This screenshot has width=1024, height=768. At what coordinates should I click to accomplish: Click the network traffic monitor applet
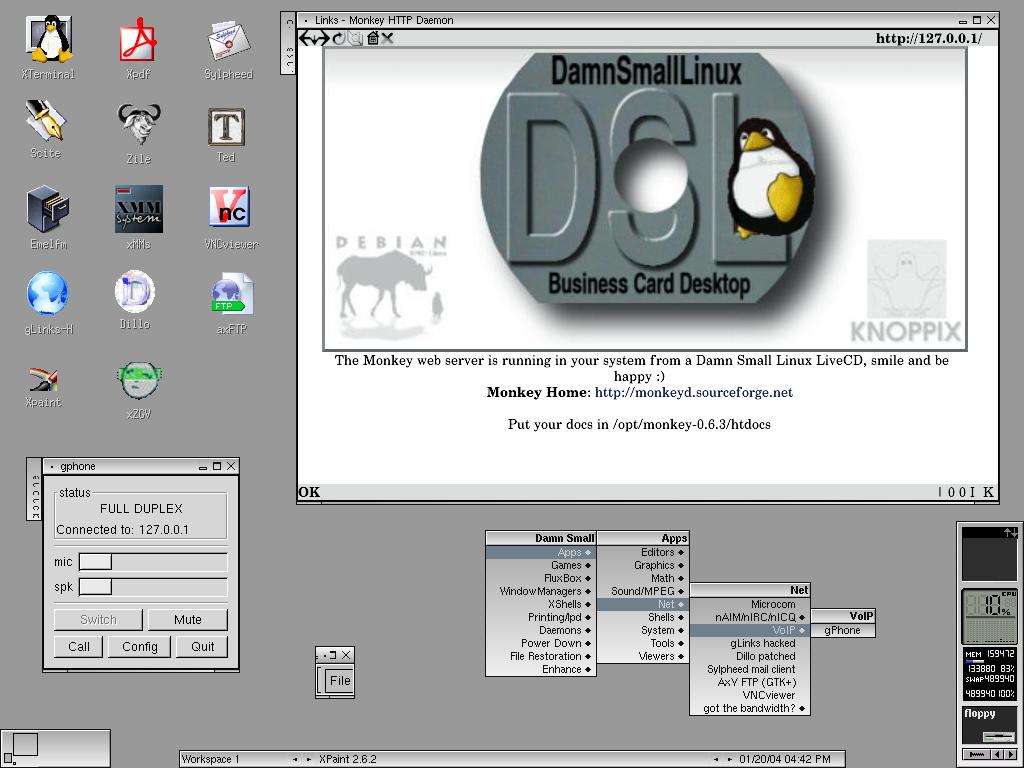point(990,553)
